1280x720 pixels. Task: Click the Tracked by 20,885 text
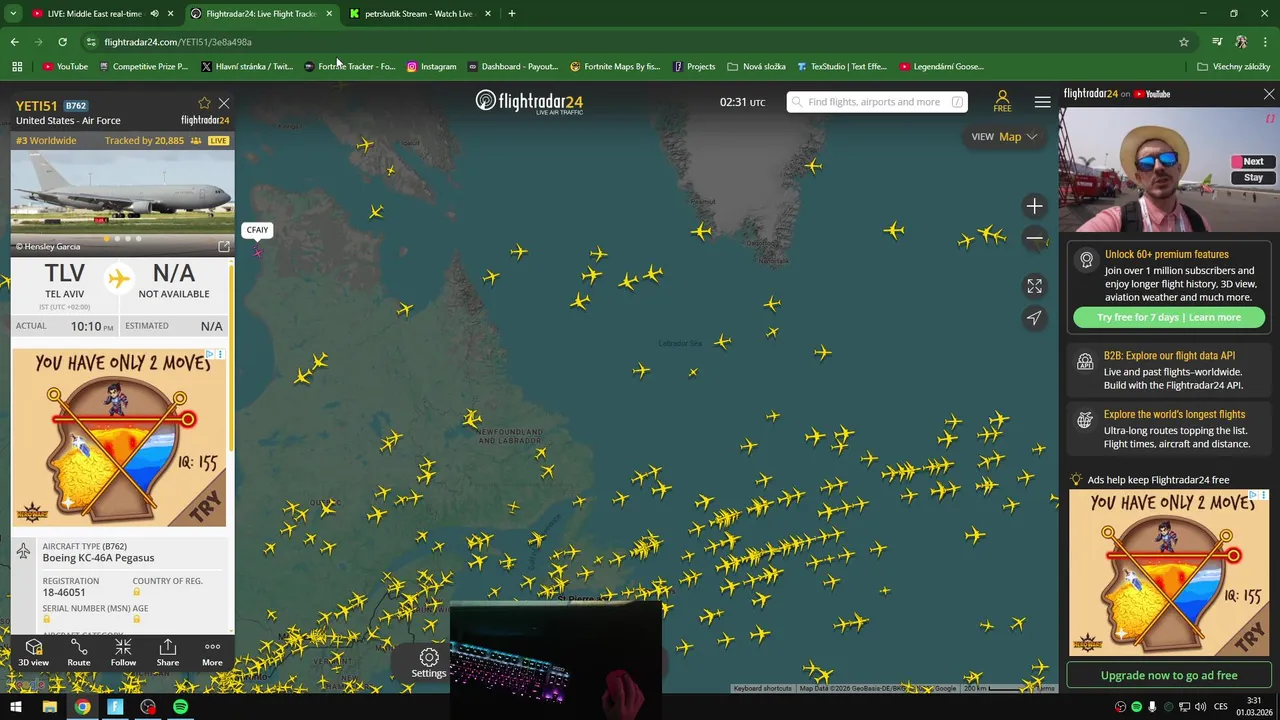(144, 141)
